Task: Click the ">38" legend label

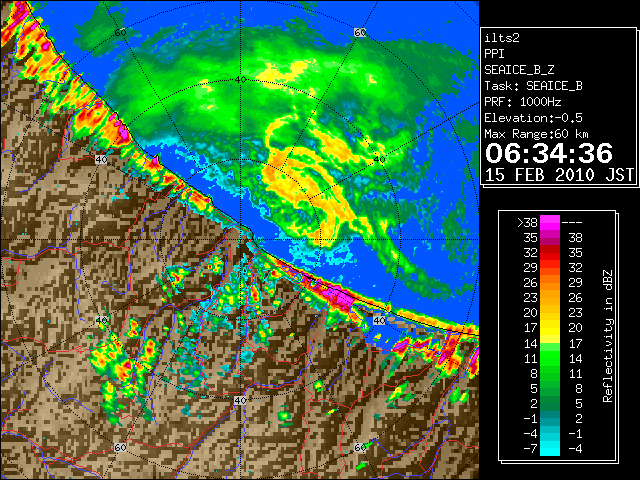Action: [x=527, y=223]
